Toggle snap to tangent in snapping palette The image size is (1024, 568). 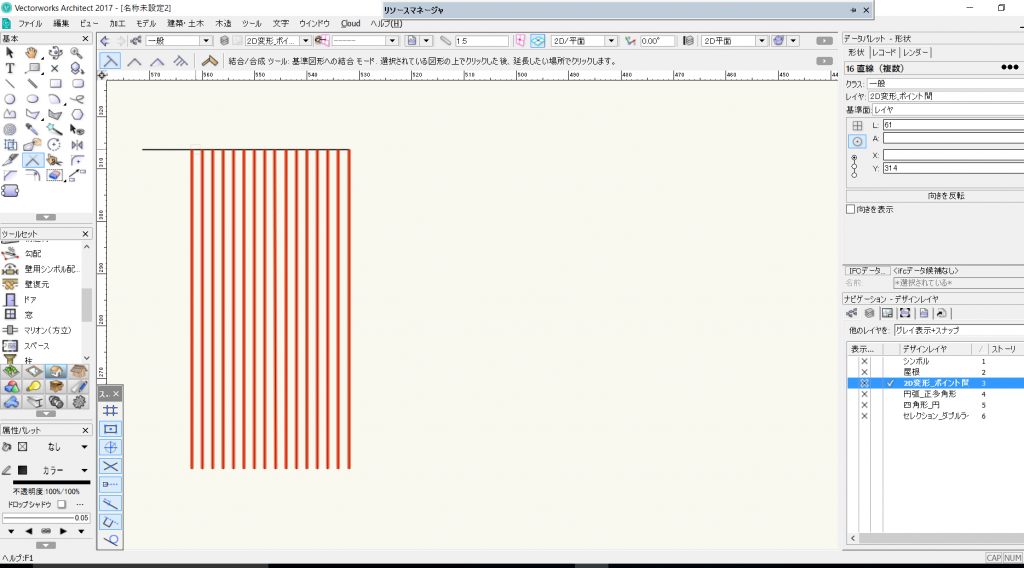coord(110,540)
